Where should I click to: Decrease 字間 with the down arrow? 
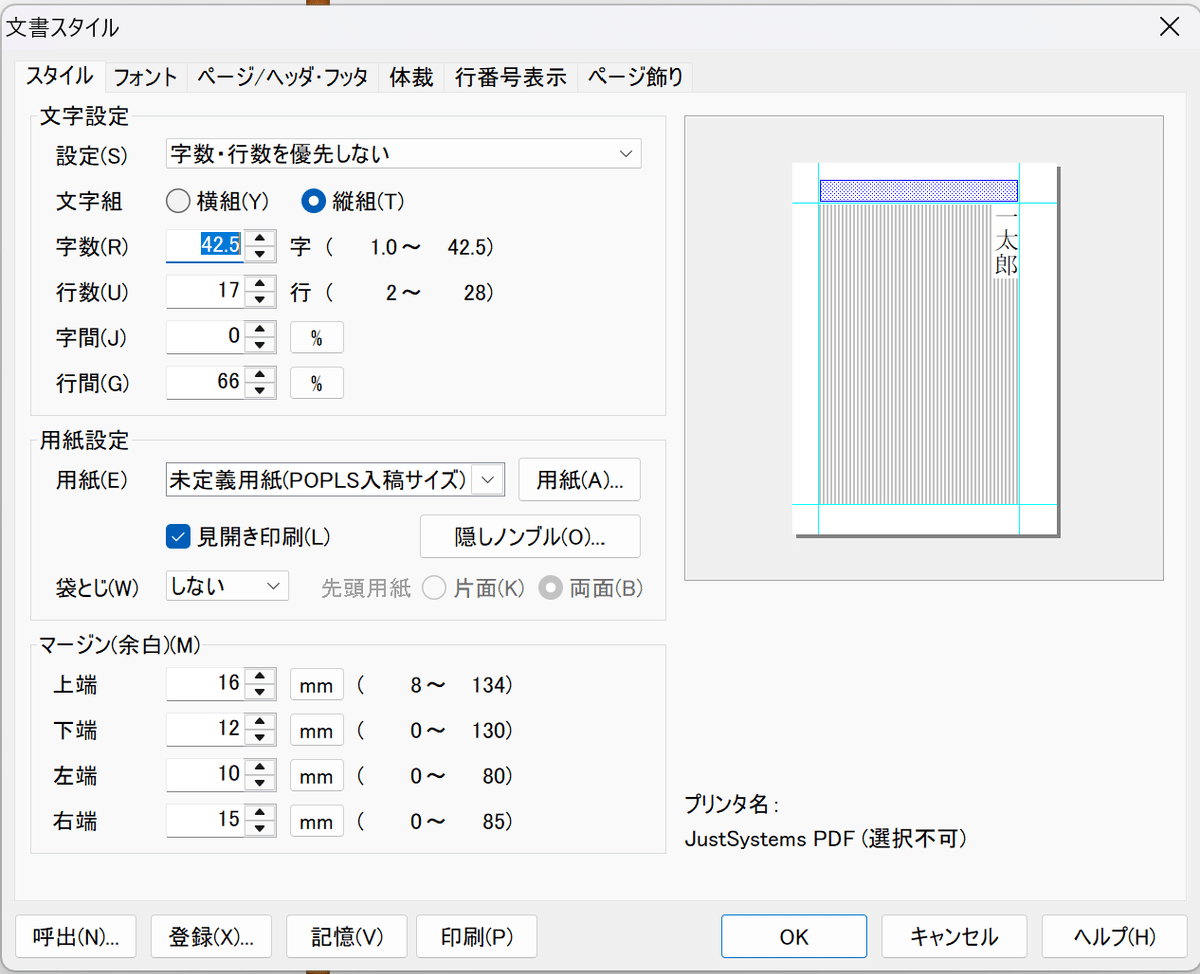click(x=260, y=346)
